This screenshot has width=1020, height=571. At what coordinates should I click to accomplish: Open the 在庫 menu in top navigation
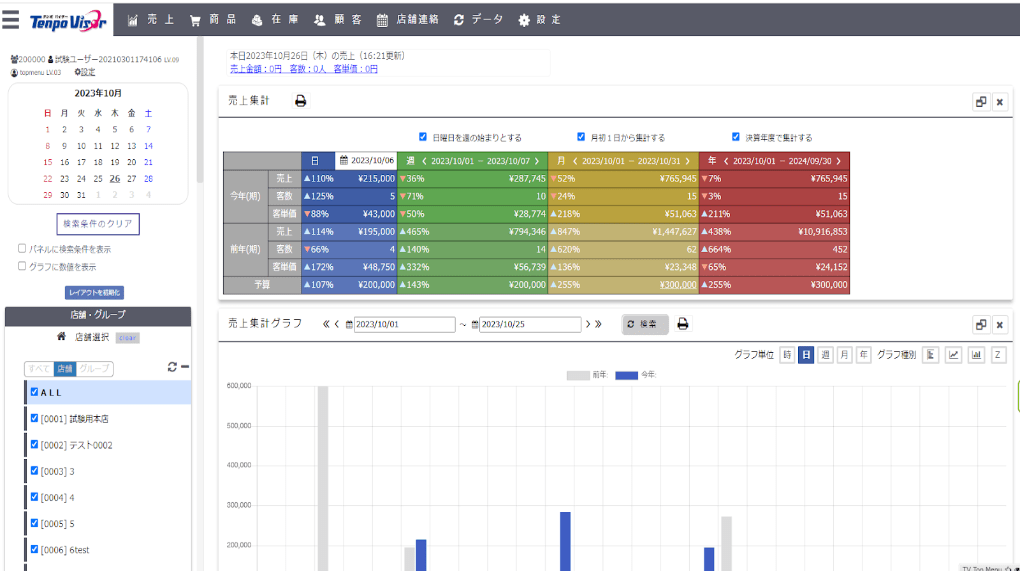point(272,19)
